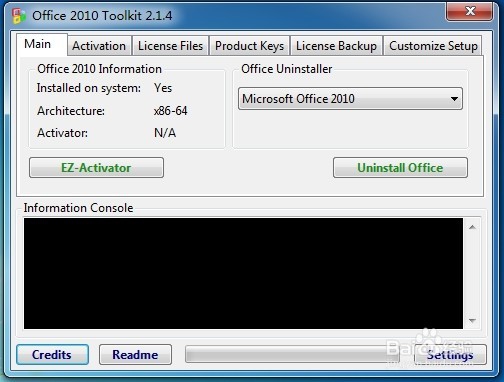This screenshot has height=382, width=504.
Task: Open the Settings button
Action: point(450,355)
